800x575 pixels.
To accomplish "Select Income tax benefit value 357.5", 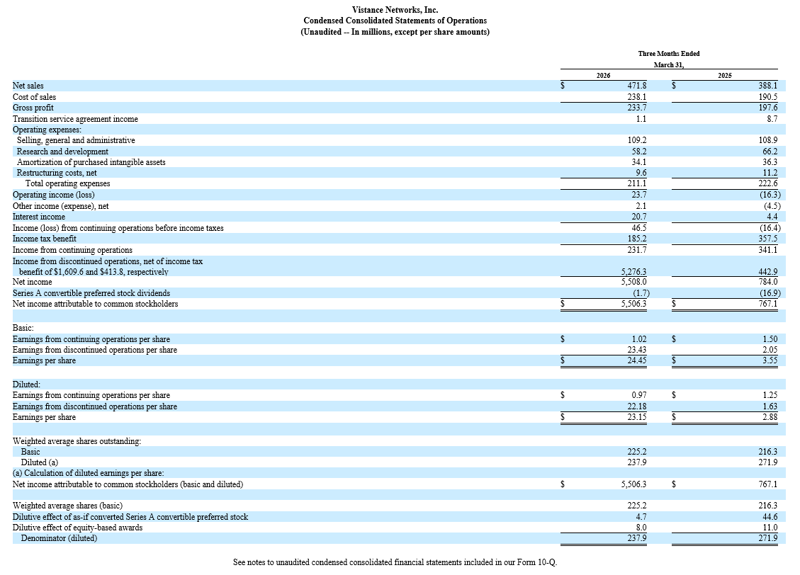I will (x=768, y=239).
